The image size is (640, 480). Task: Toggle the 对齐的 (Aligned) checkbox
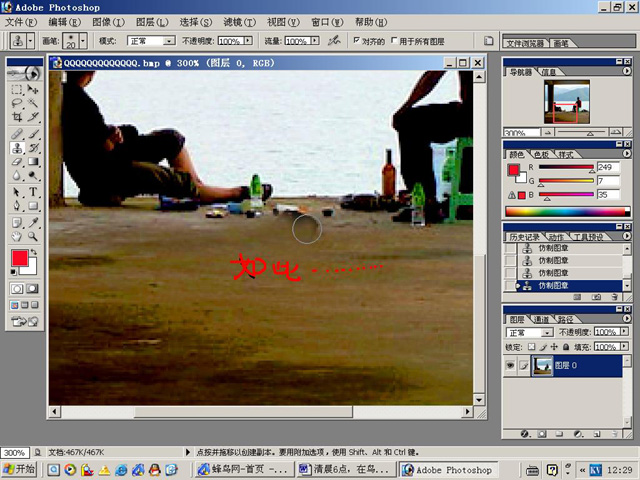[x=357, y=40]
